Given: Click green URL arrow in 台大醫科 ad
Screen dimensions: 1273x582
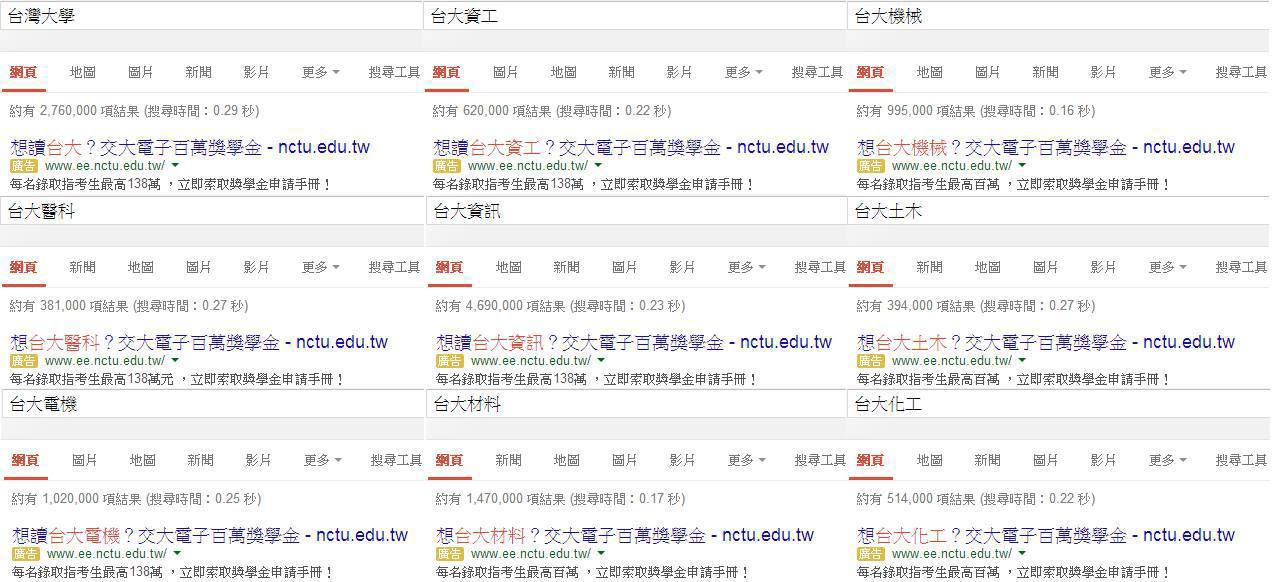Looking at the screenshot, I should click(175, 360).
